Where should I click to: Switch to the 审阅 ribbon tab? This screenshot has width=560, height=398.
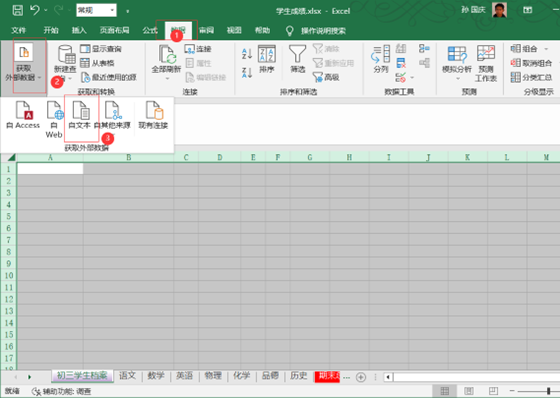tap(206, 30)
